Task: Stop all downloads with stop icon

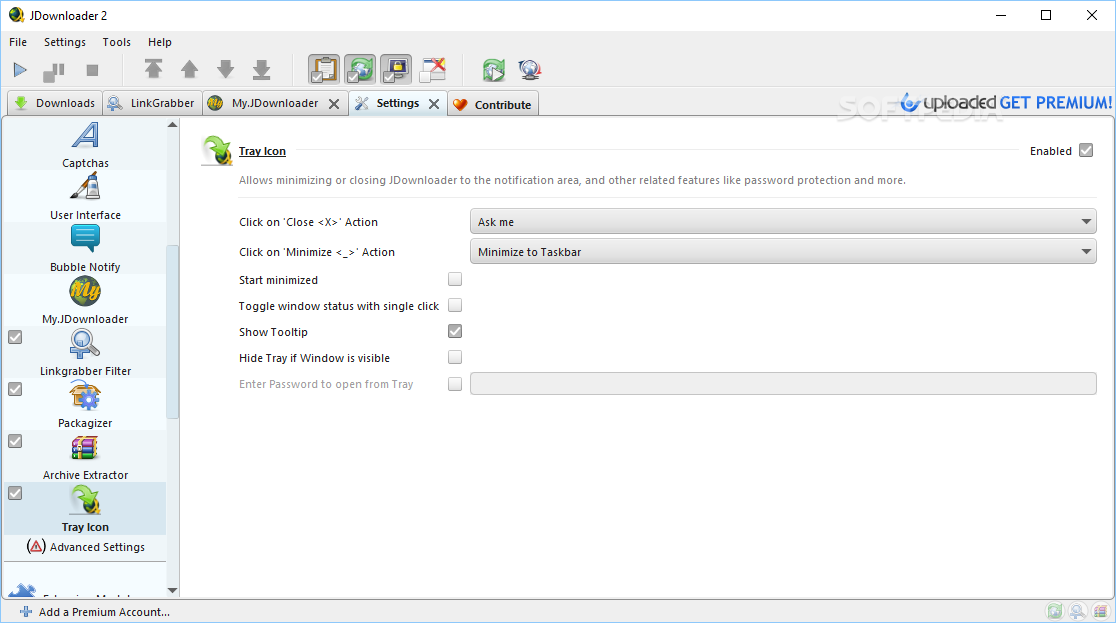Action: pos(92,70)
